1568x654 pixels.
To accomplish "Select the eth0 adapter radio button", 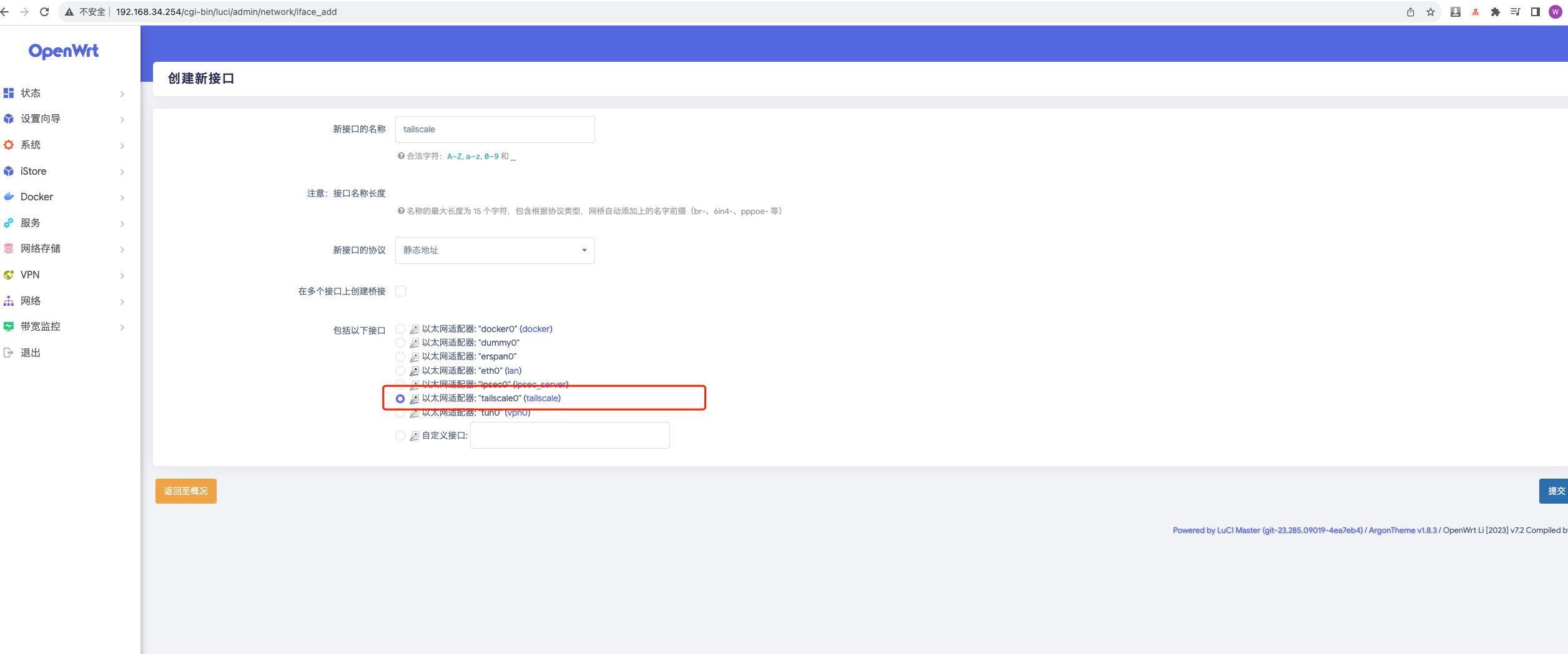I will pos(400,371).
